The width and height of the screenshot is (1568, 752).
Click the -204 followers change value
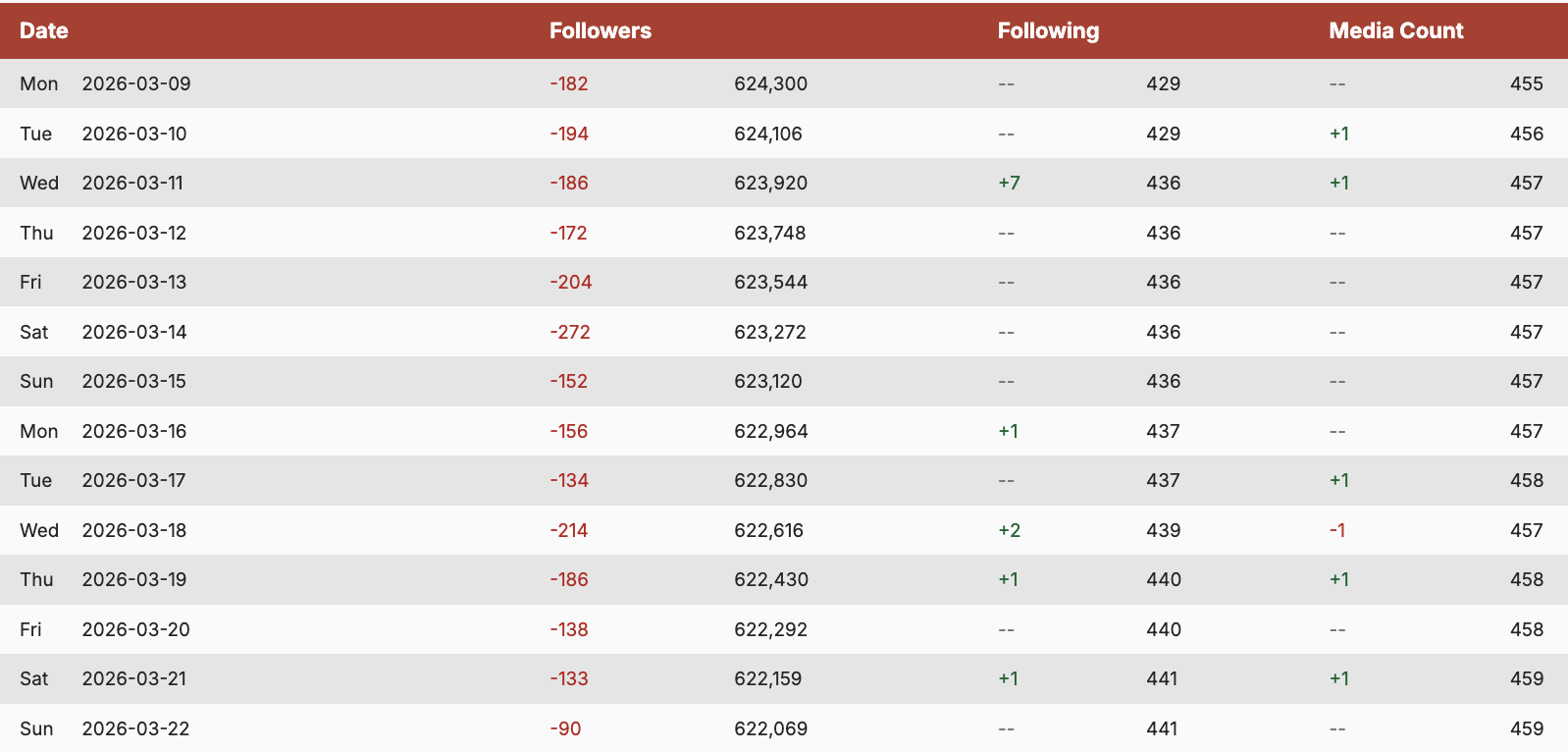click(570, 282)
